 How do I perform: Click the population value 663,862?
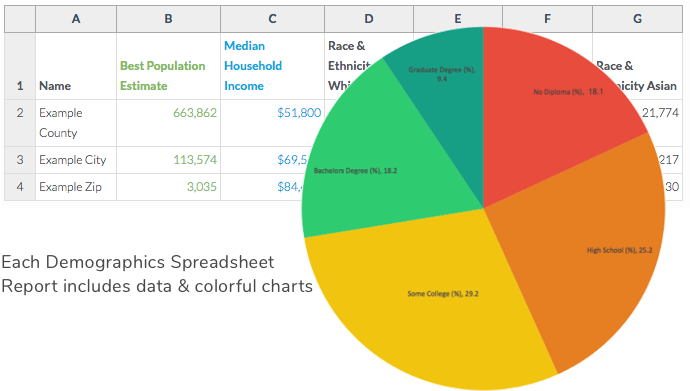click(195, 113)
